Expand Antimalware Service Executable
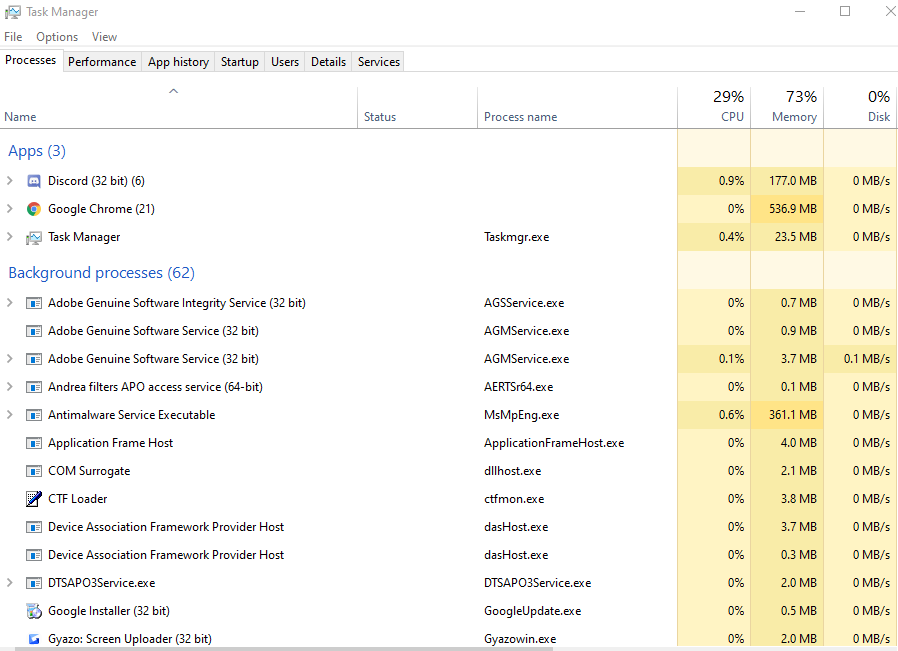 pyautogui.click(x=9, y=415)
